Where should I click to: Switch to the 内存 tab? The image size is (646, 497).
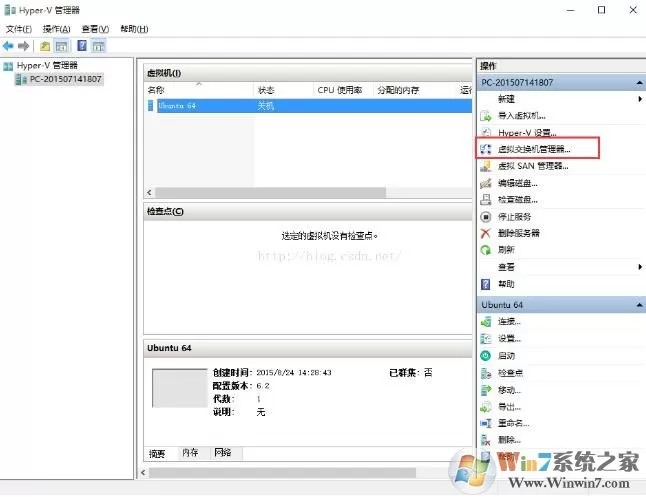[190, 453]
